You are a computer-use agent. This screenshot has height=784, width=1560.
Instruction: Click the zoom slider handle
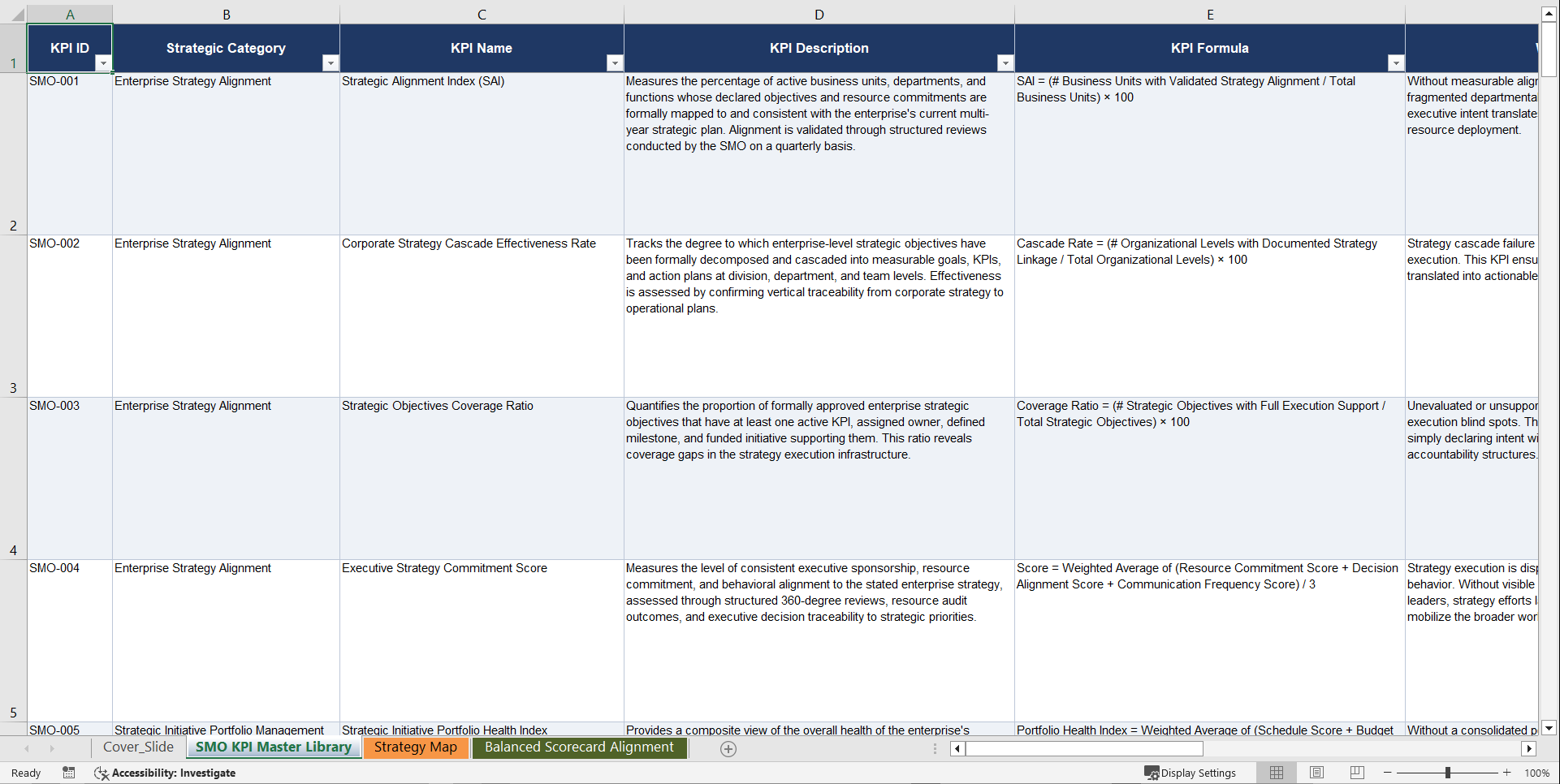pyautogui.click(x=1447, y=773)
